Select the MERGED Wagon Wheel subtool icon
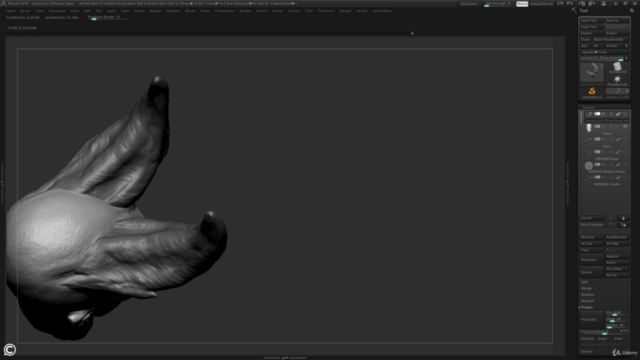The height and width of the screenshot is (360, 640). 589,166
